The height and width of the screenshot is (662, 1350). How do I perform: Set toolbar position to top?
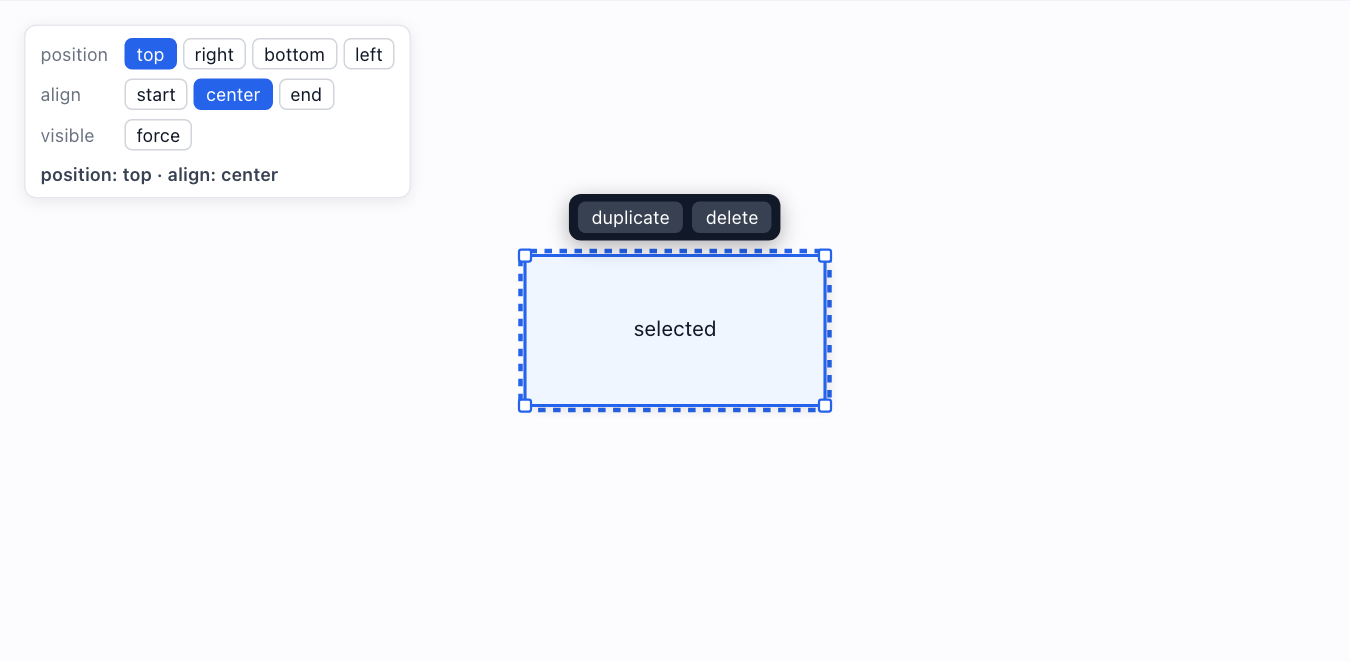(x=150, y=54)
